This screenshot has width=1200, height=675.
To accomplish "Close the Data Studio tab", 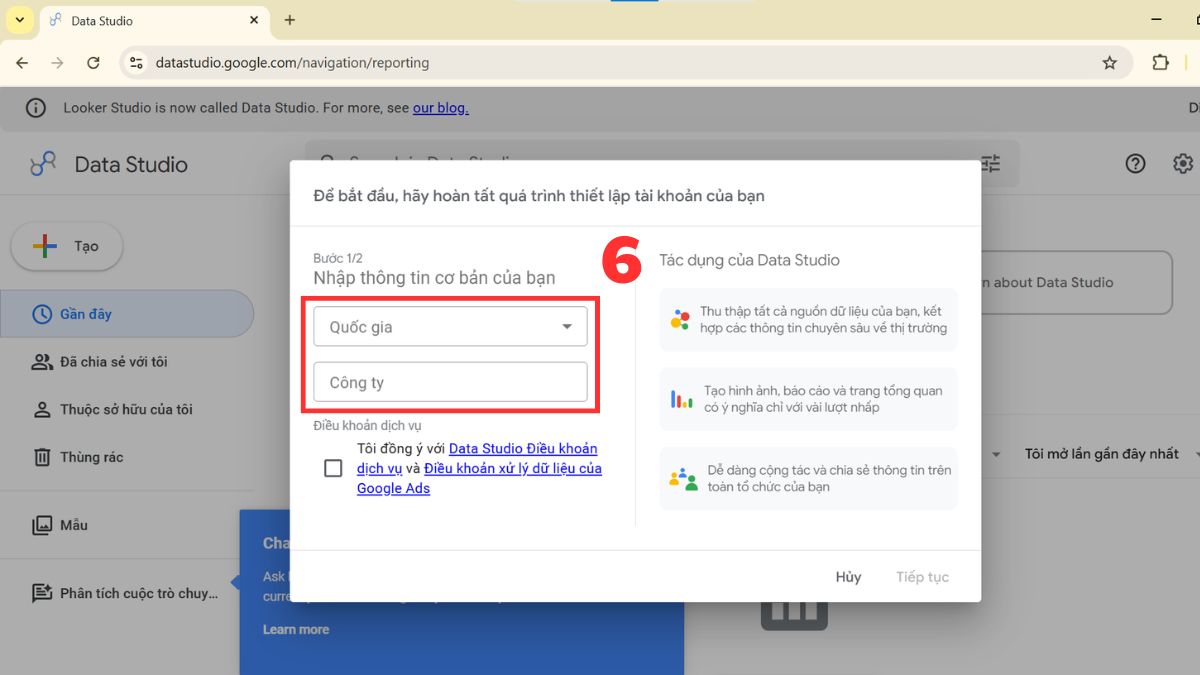I will pyautogui.click(x=254, y=20).
